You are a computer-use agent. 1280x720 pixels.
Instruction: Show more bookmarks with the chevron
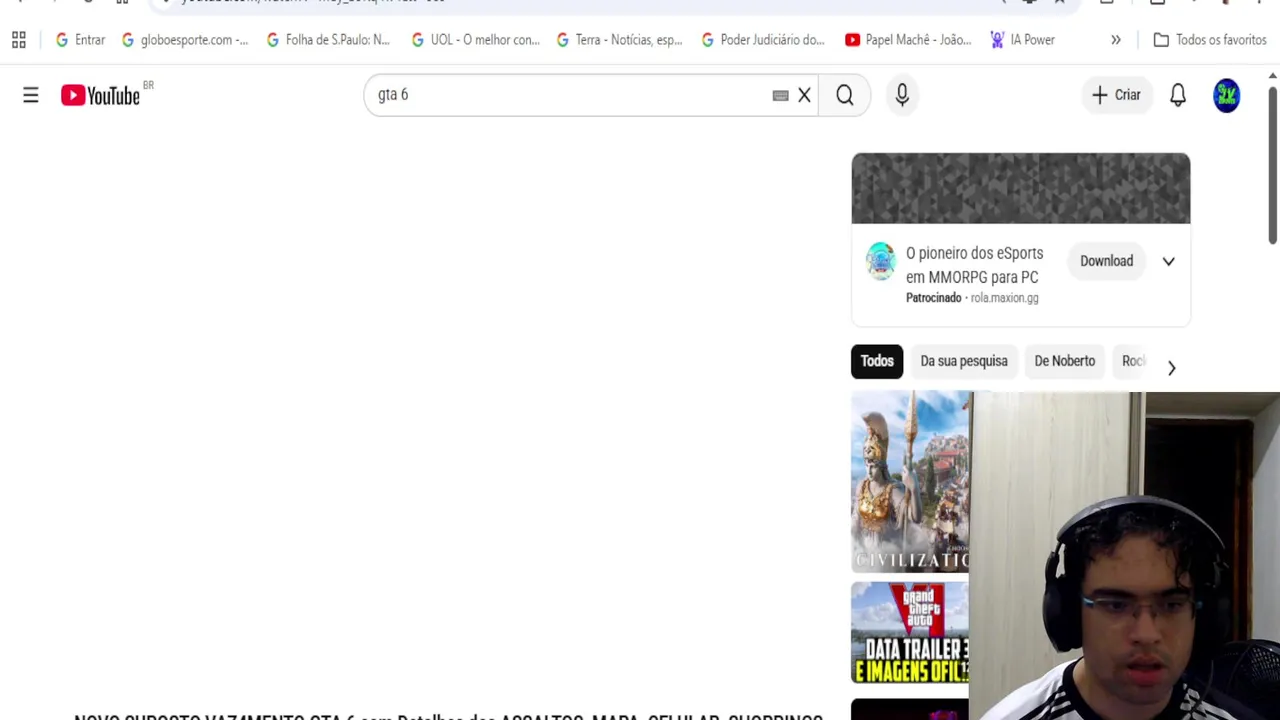click(x=1116, y=40)
